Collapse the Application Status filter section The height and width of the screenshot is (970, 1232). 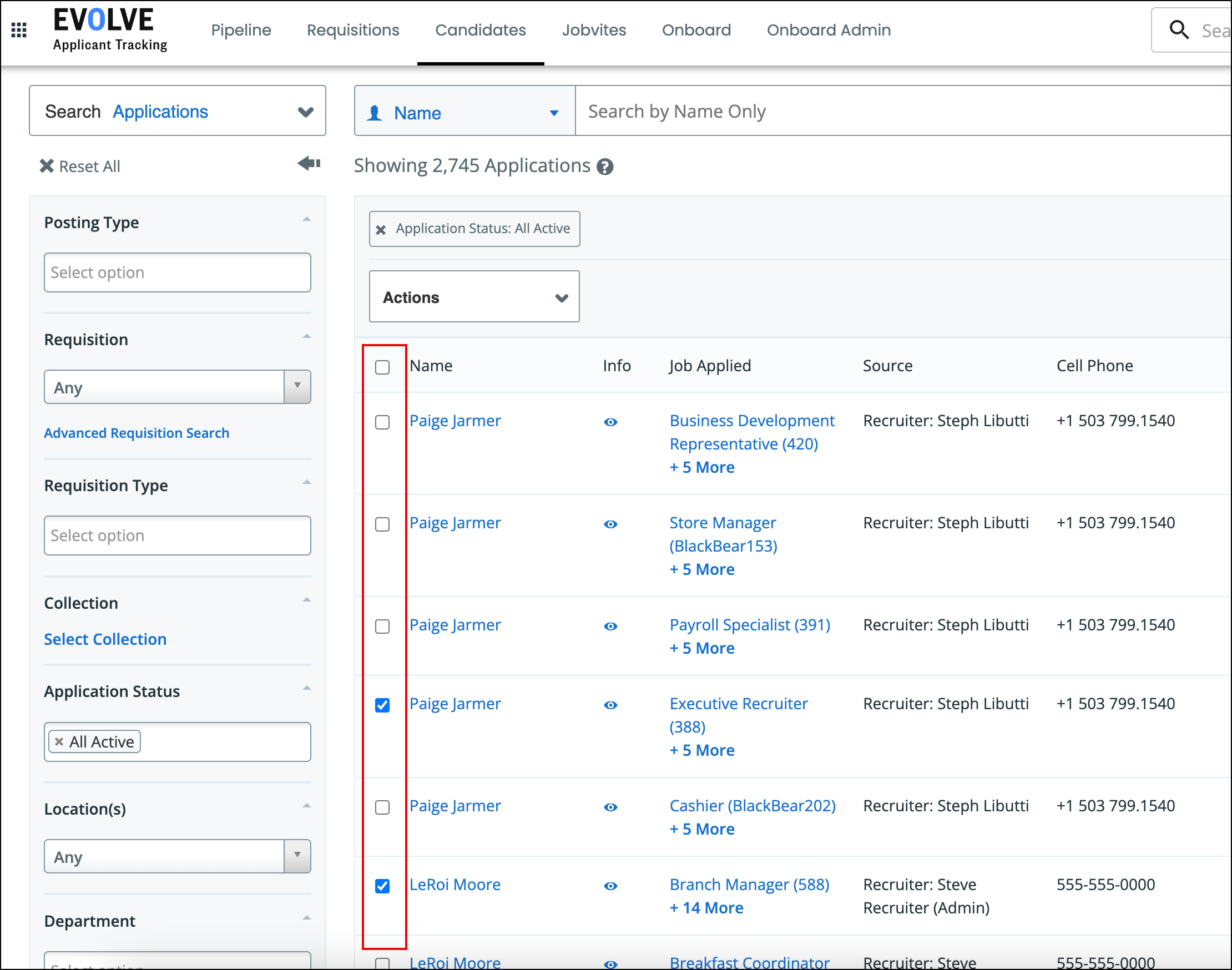coord(307,688)
